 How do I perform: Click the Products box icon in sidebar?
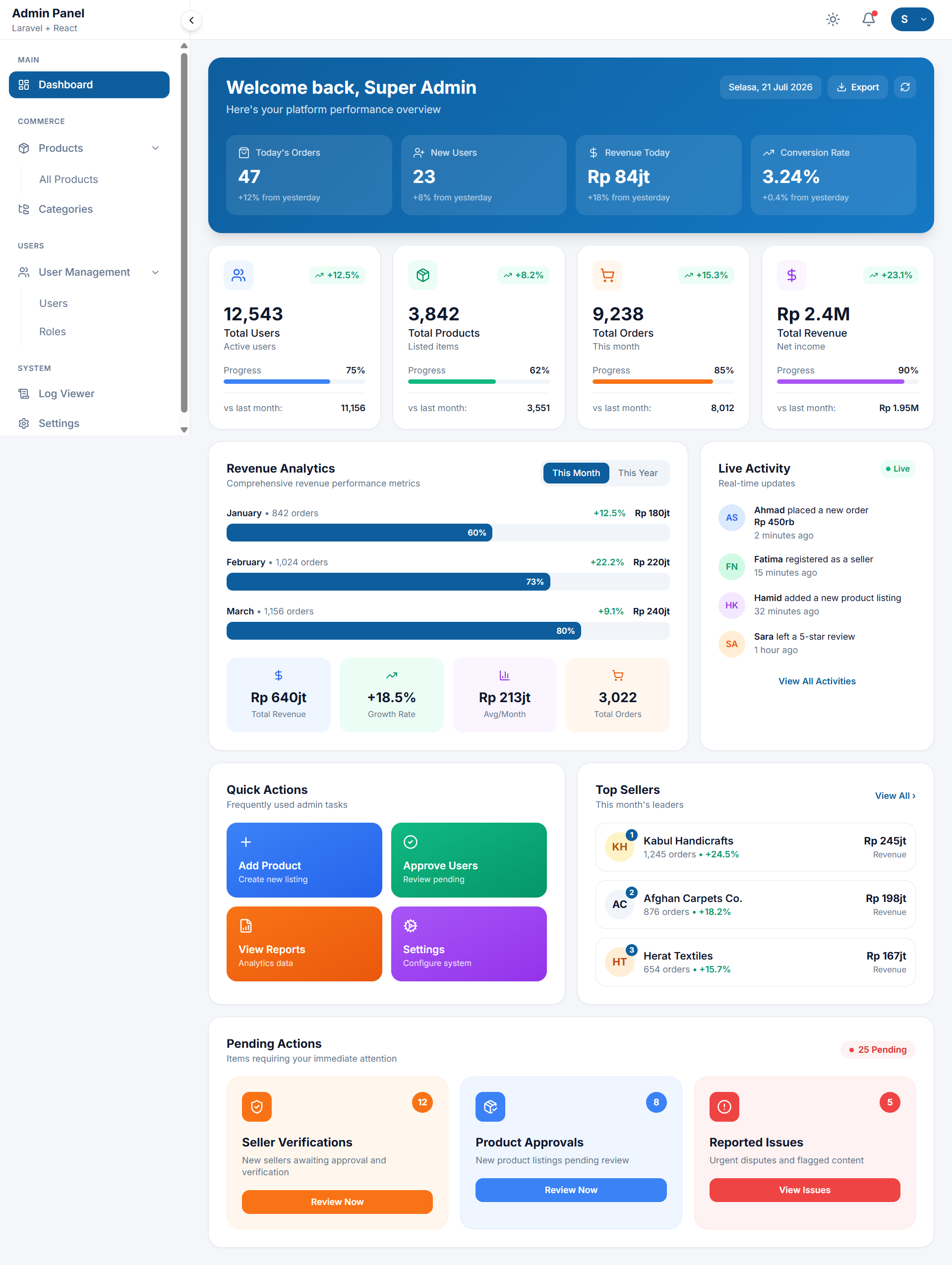pos(24,148)
